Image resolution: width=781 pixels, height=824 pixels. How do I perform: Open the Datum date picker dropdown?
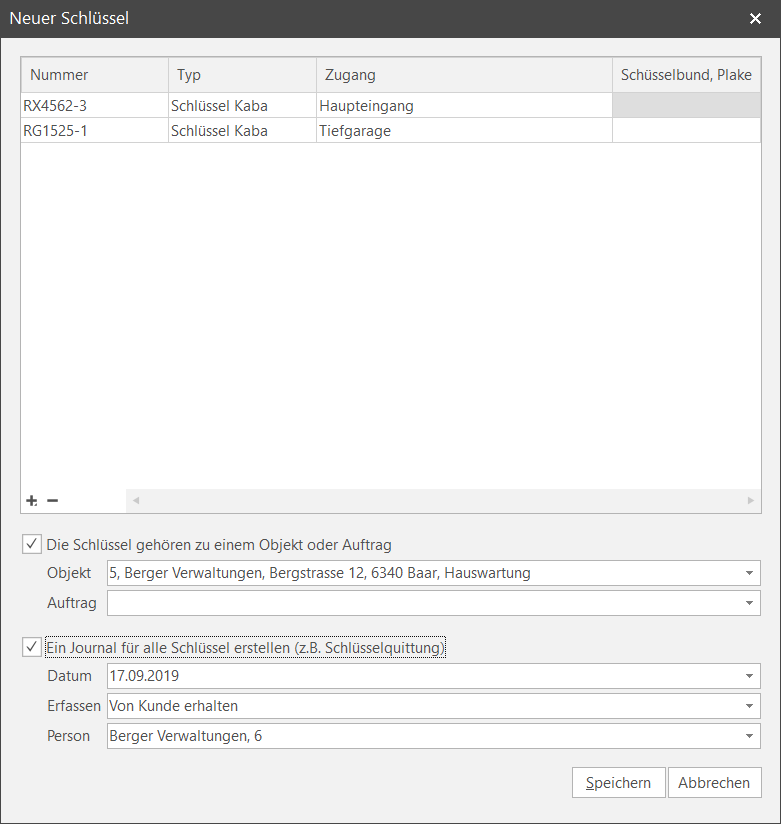click(x=749, y=676)
